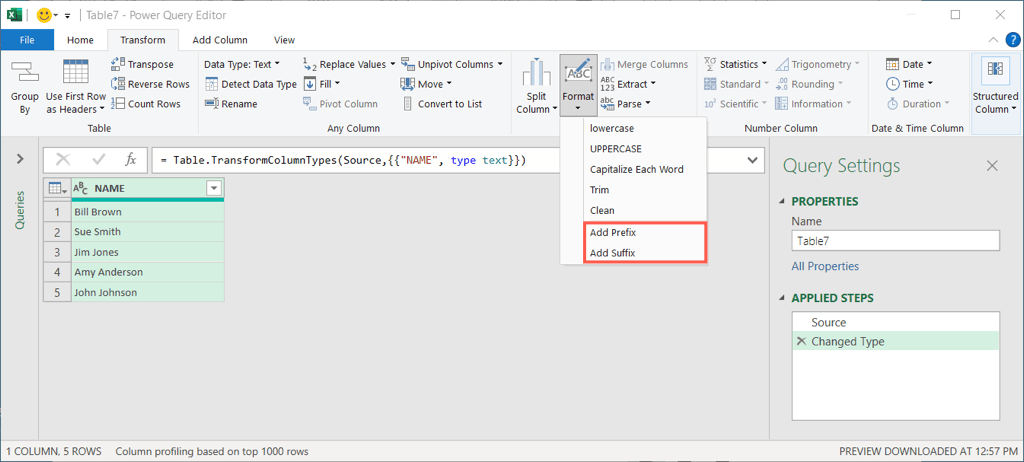
Task: Click the fx formula icon
Action: (131, 159)
